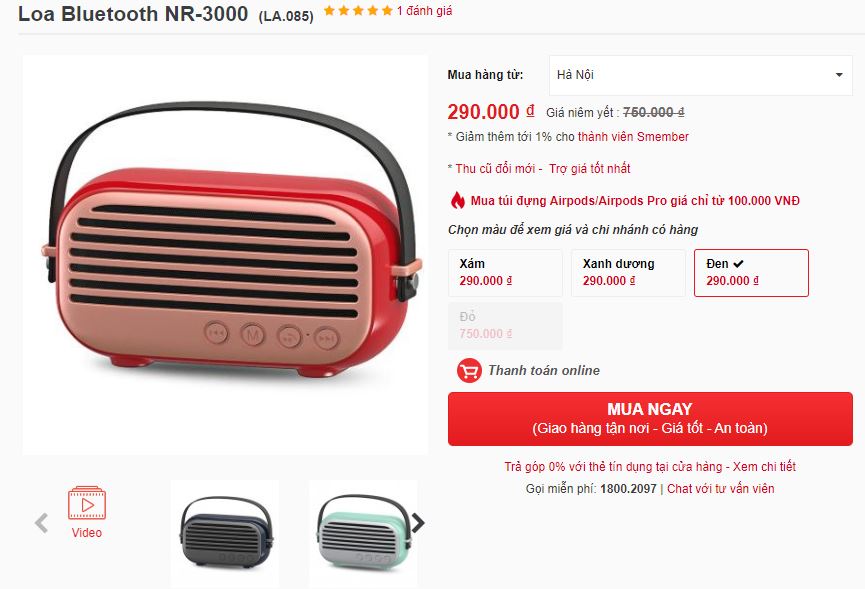865x589 pixels.
Task: Select the disabled Đỏ color option
Action: point(505,326)
